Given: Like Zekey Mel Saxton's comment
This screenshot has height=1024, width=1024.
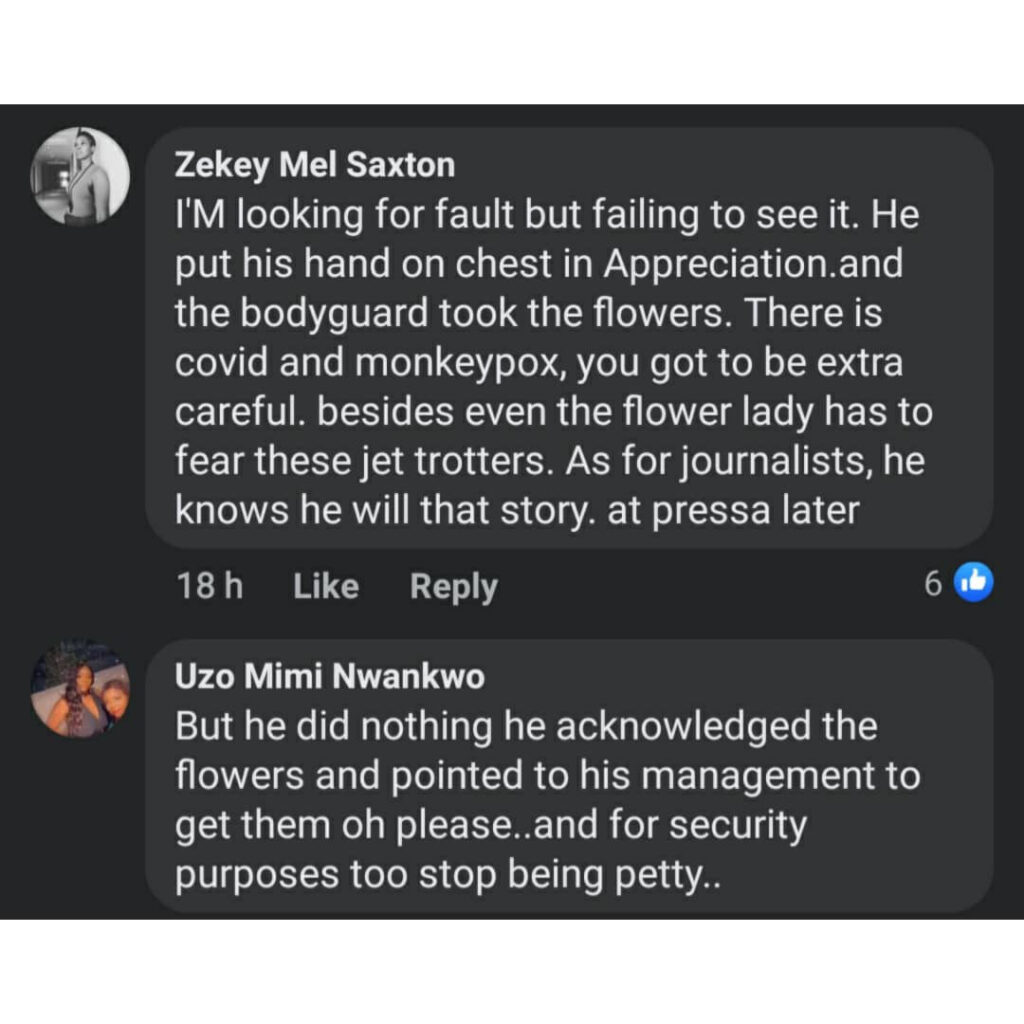Looking at the screenshot, I should 325,586.
